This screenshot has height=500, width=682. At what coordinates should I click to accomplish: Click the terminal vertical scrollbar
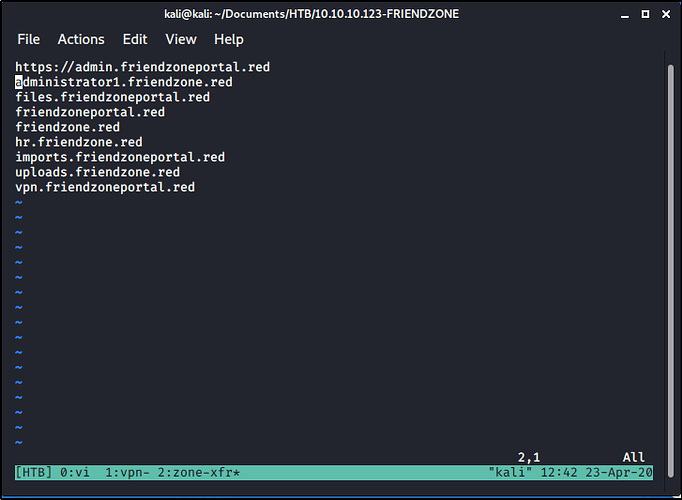[x=671, y=250]
